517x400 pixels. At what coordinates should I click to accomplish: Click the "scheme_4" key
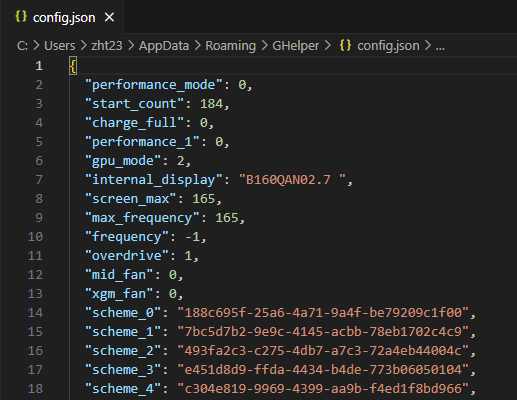(x=123, y=389)
